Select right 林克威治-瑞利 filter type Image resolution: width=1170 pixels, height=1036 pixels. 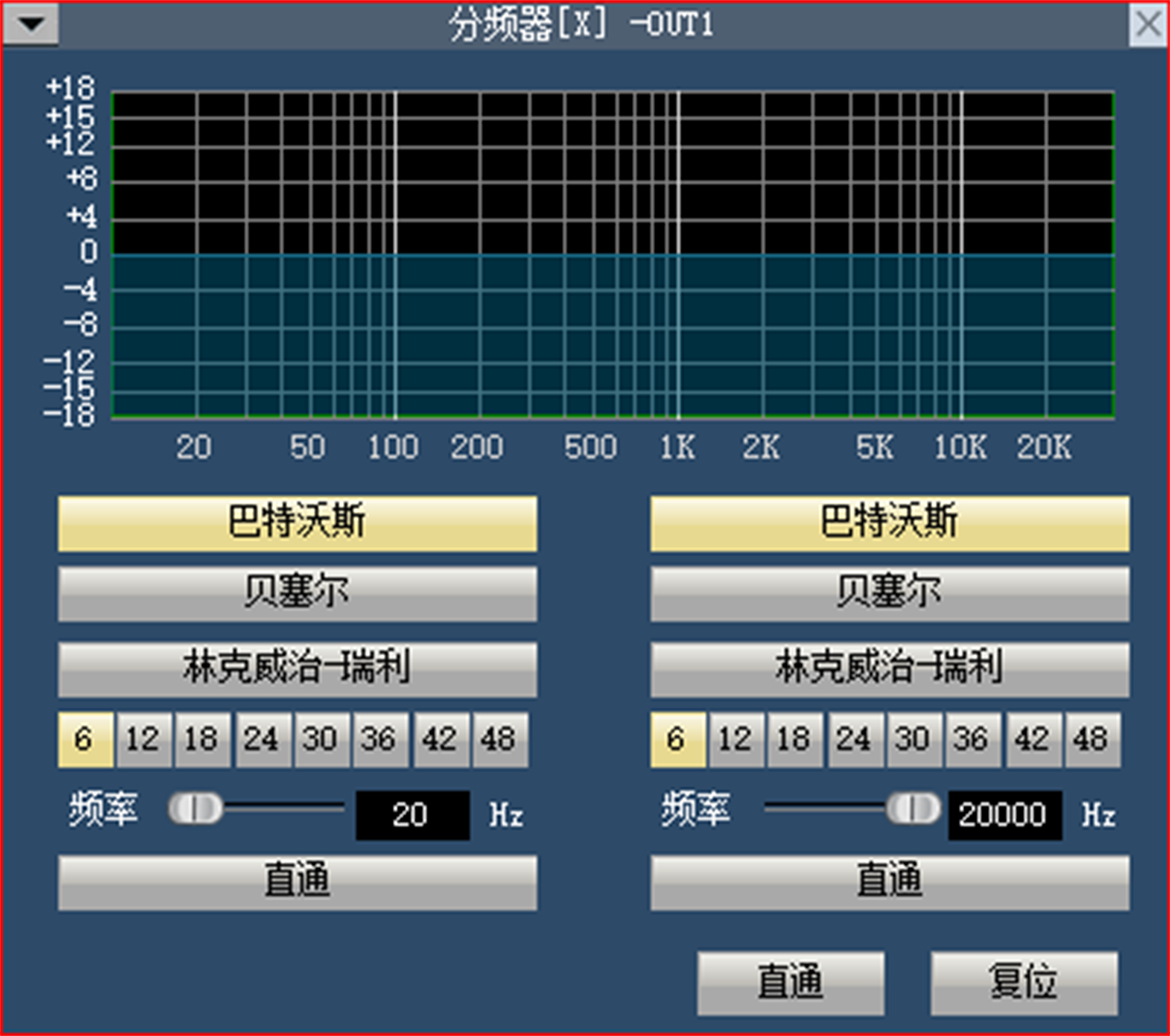(x=889, y=669)
